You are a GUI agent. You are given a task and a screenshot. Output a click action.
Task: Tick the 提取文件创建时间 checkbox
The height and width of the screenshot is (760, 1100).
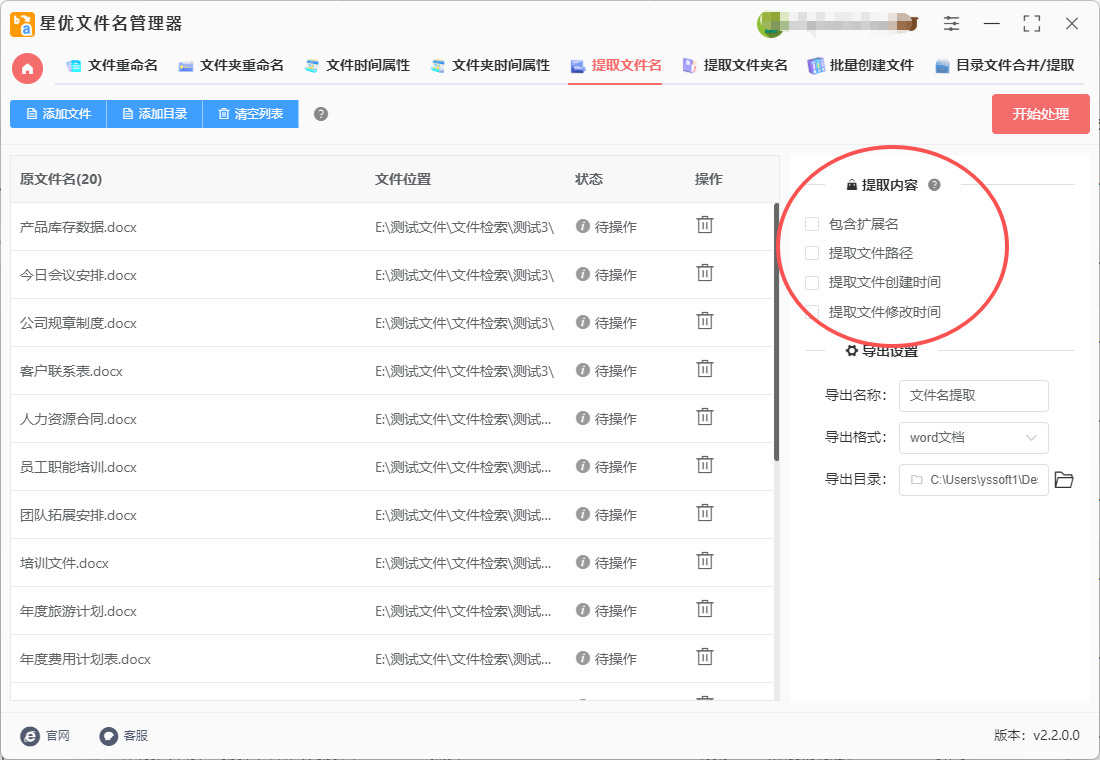click(x=812, y=283)
